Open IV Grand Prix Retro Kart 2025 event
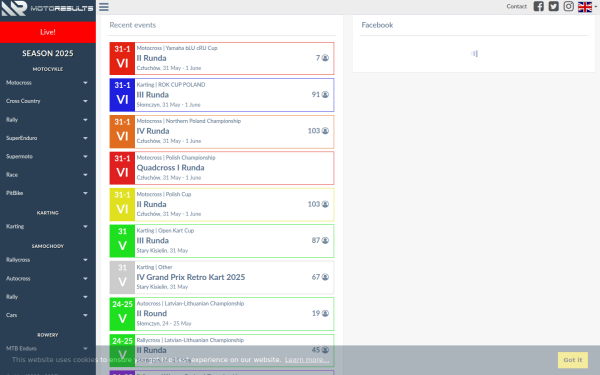The image size is (600, 375). pos(222,277)
